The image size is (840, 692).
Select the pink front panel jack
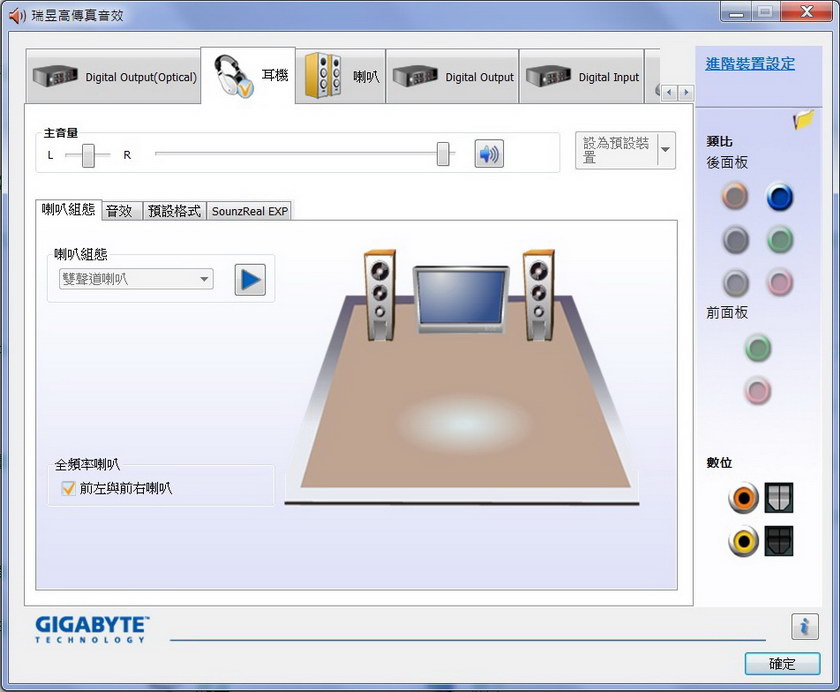(758, 390)
